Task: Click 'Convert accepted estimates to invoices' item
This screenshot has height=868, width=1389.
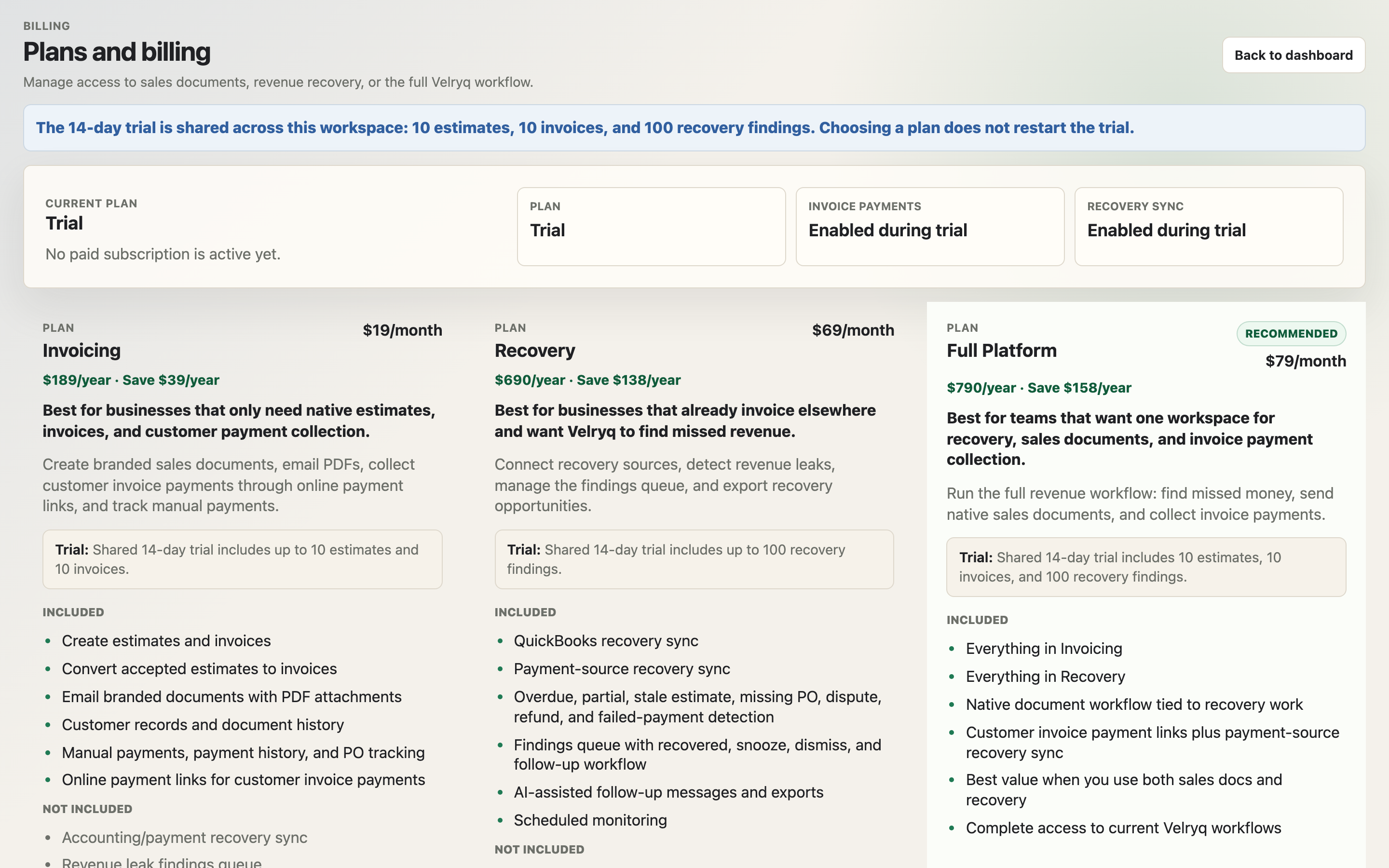Action: coord(199,669)
